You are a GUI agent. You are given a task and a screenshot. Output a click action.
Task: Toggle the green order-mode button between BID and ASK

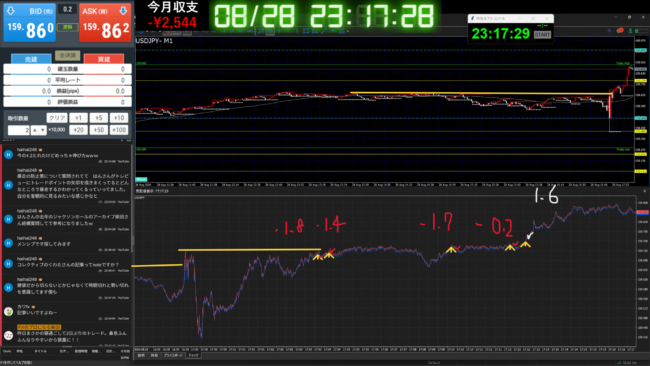pyautogui.click(x=67, y=27)
